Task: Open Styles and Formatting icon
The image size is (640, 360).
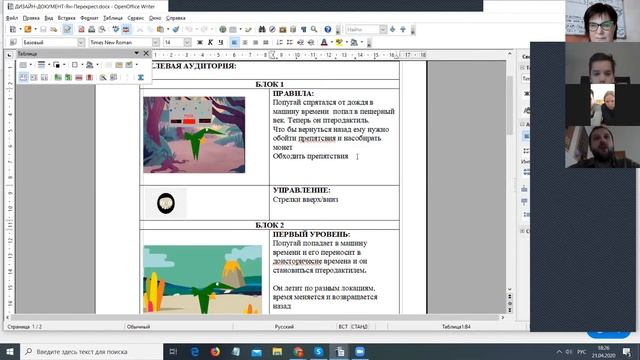Action: pyautogui.click(x=13, y=42)
